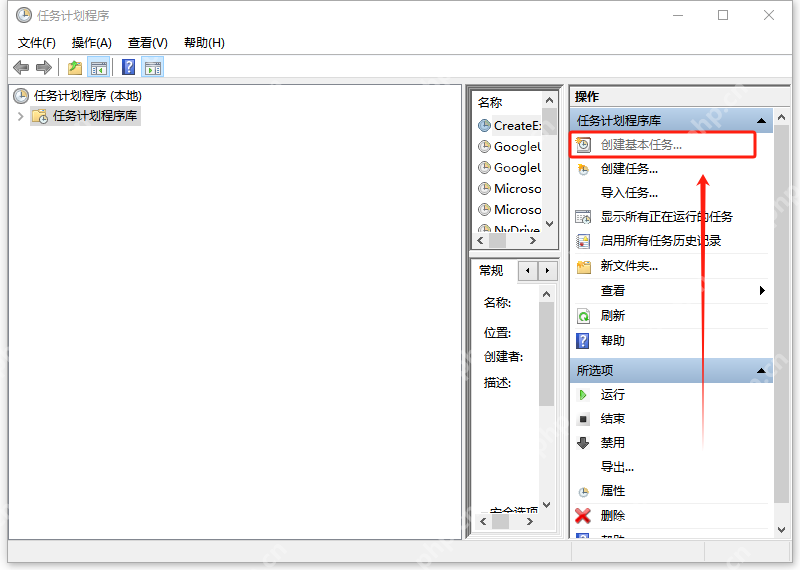This screenshot has height=570, width=800.
Task: Click 显示所有正在运行的任务 action text
Action: [x=667, y=217]
